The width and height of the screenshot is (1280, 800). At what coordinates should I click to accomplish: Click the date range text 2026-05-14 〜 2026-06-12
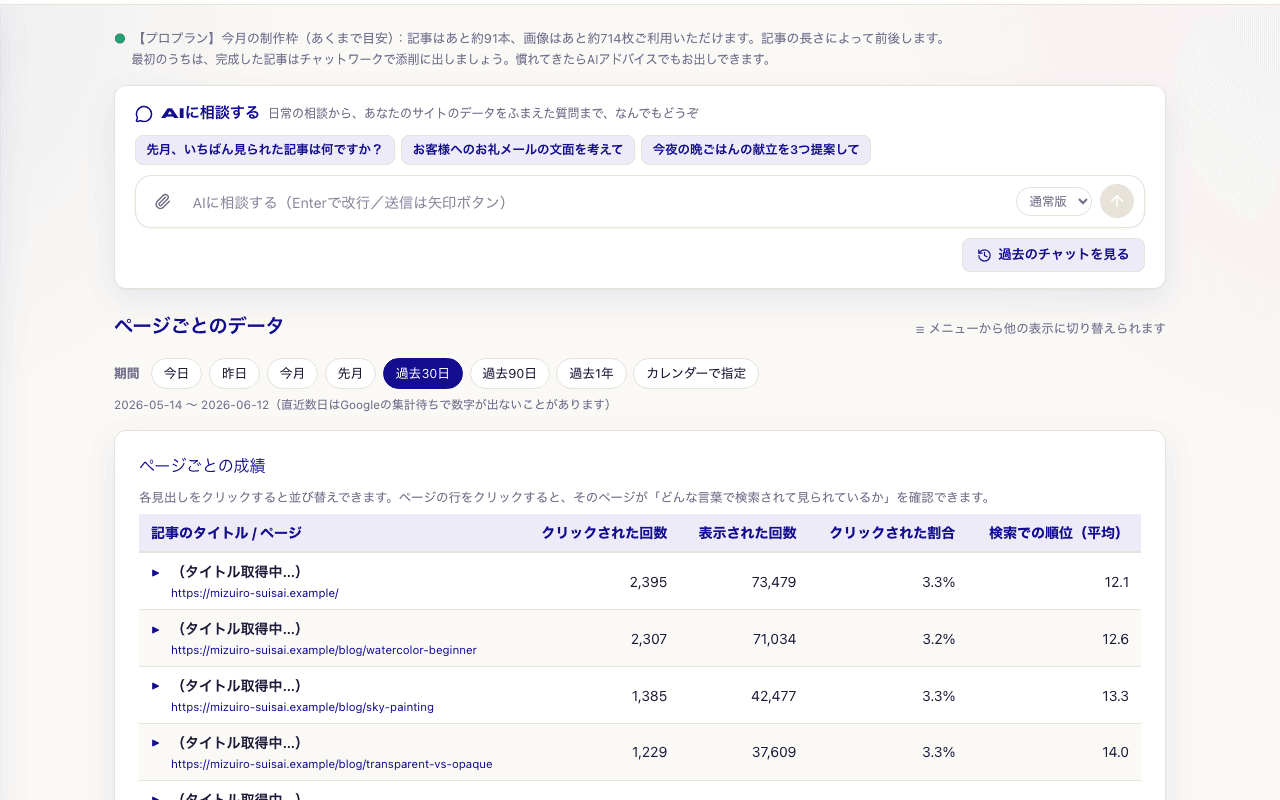pos(192,405)
